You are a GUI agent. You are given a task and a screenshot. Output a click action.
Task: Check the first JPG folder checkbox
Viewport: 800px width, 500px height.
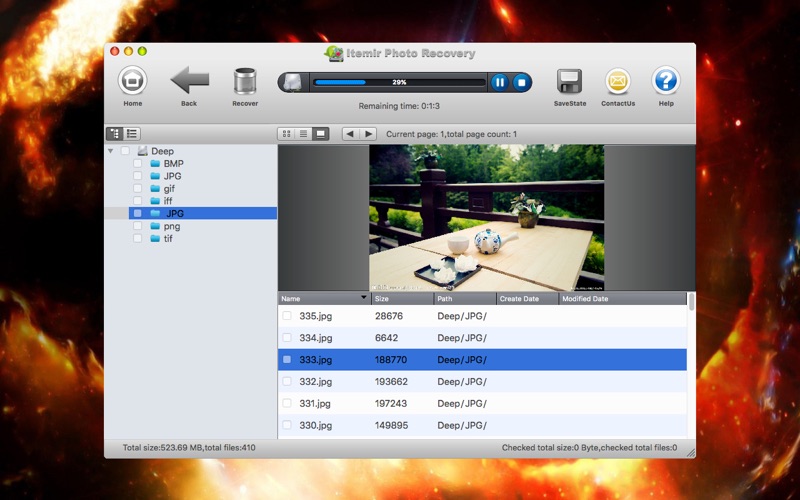click(137, 176)
